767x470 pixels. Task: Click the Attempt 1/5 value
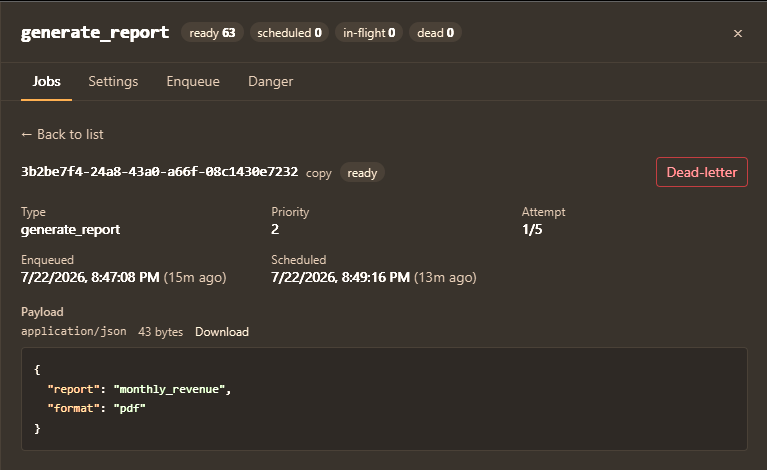pyautogui.click(x=532, y=229)
